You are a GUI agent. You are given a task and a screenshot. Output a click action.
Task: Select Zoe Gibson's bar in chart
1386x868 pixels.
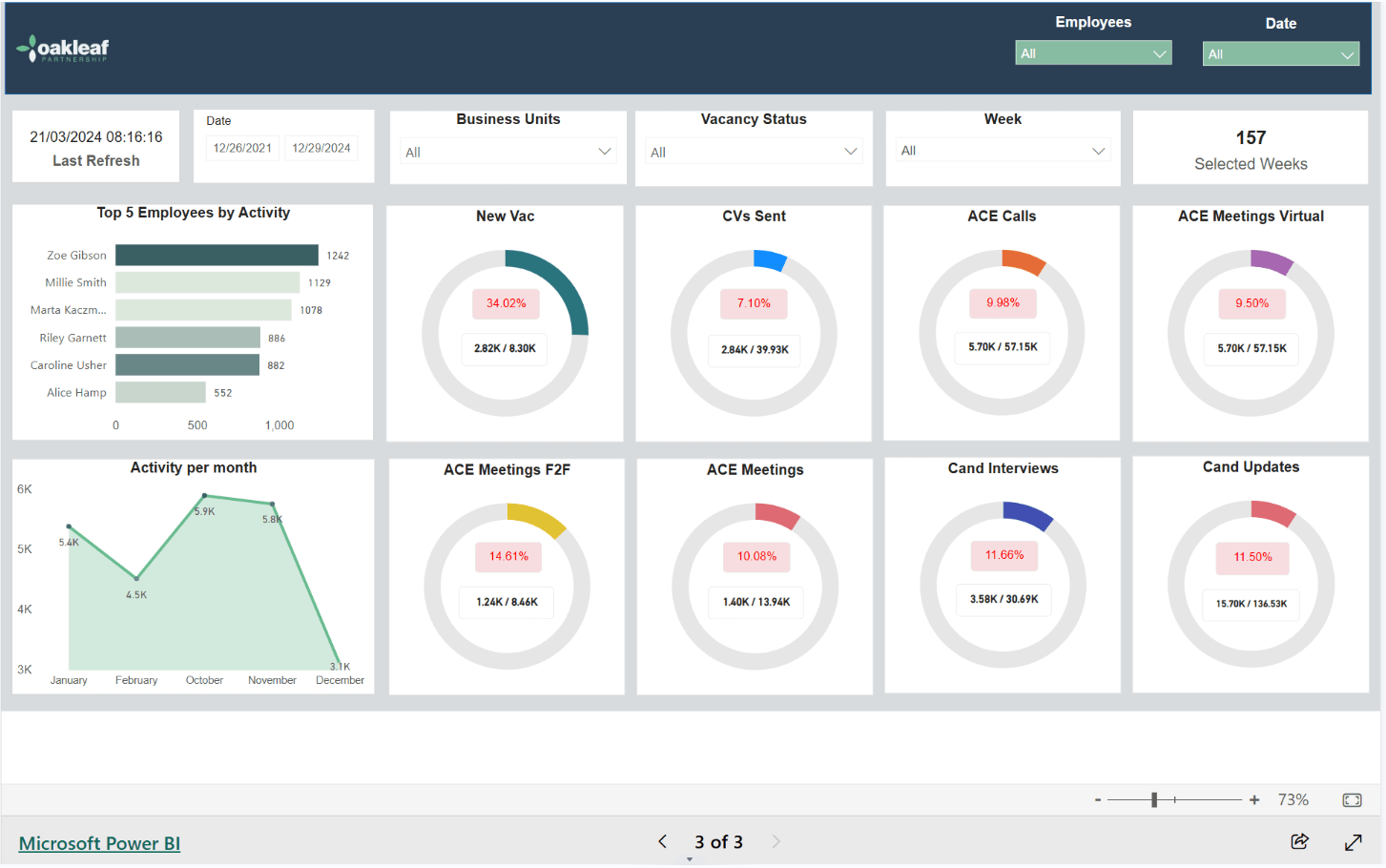pos(217,256)
